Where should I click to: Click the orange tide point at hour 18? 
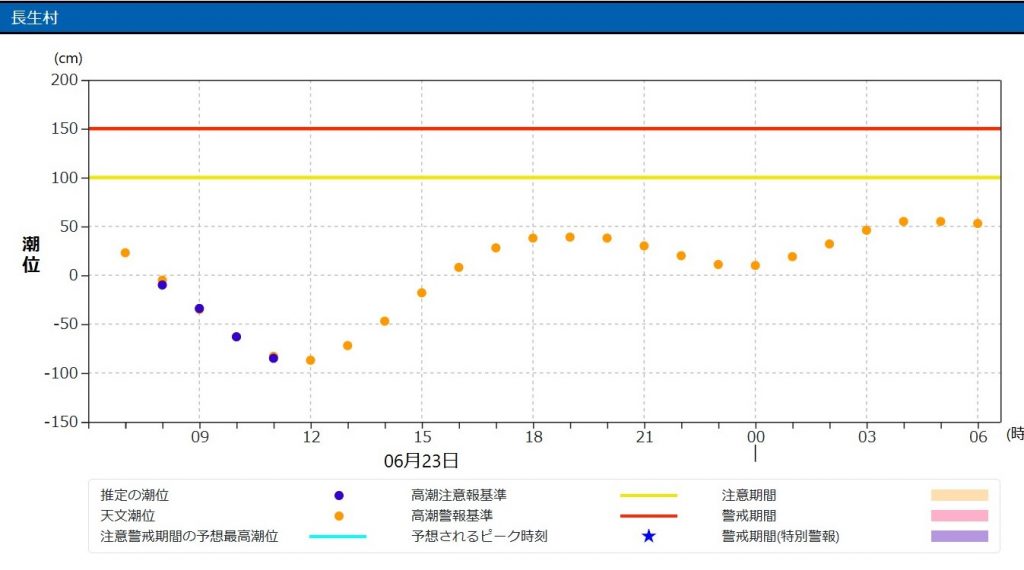pos(533,238)
